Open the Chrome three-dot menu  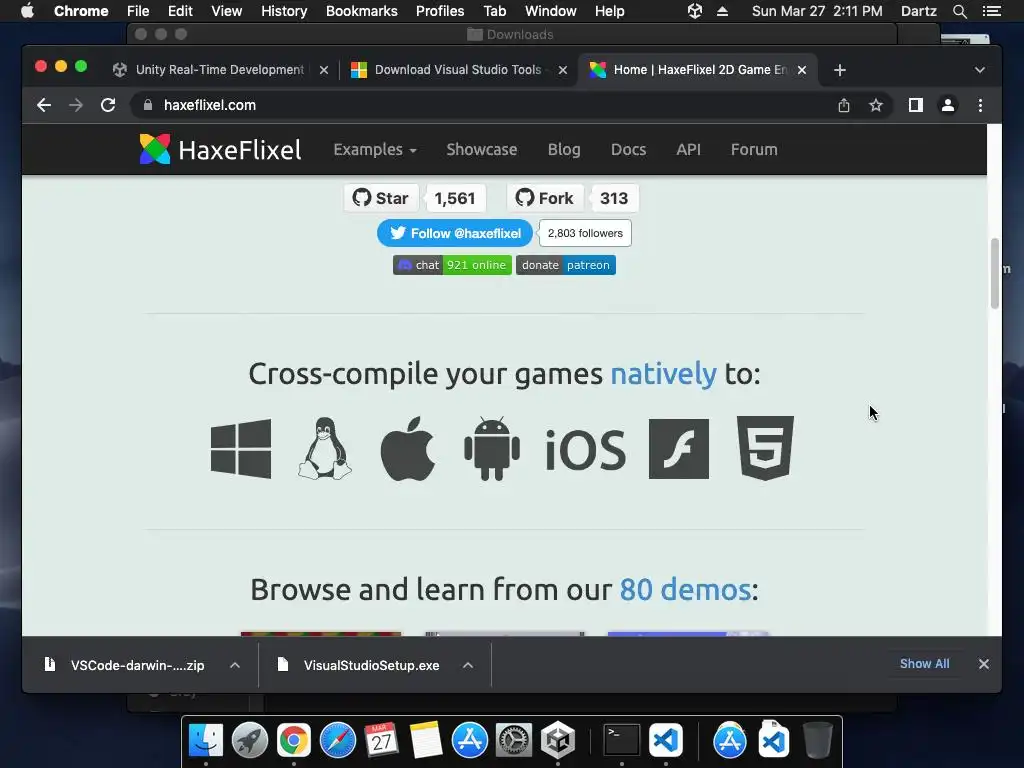pyautogui.click(x=980, y=105)
